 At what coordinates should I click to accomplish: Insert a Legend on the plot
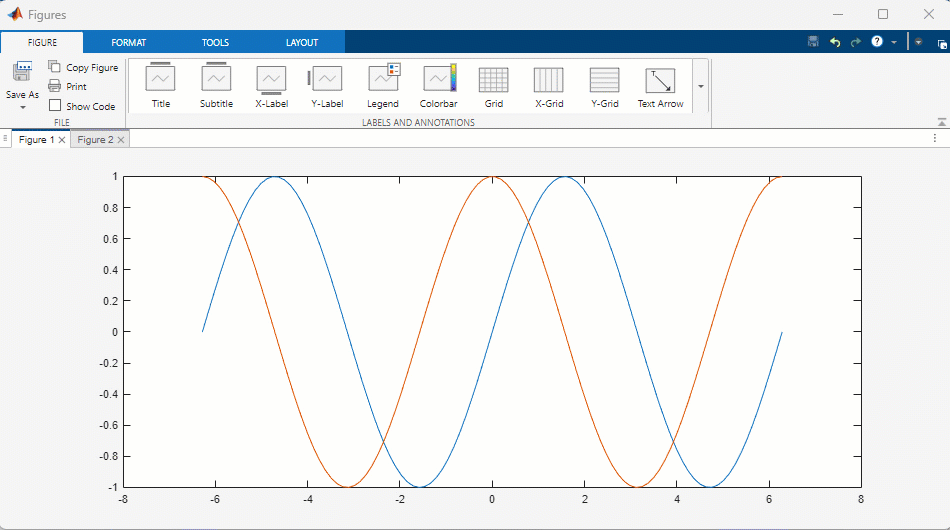383,85
